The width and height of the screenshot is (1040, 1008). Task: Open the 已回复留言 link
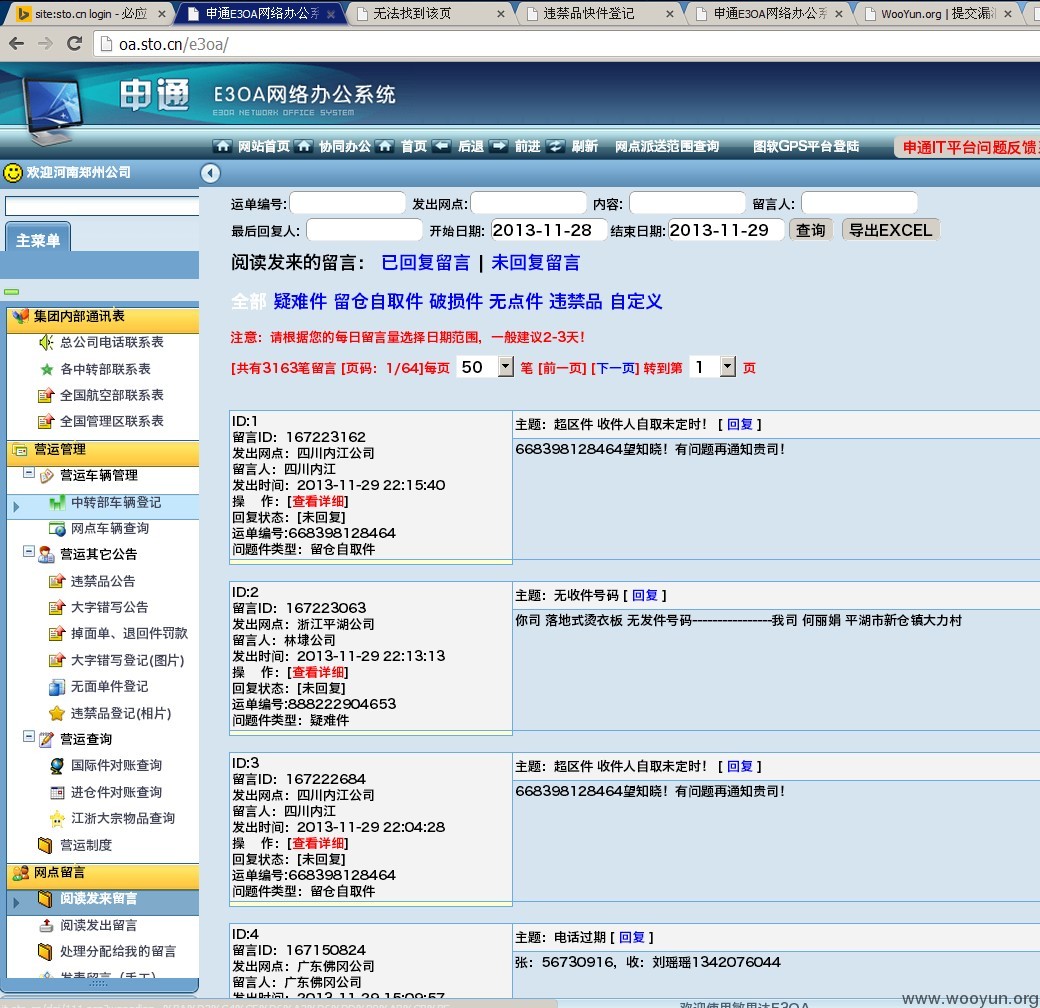click(425, 263)
